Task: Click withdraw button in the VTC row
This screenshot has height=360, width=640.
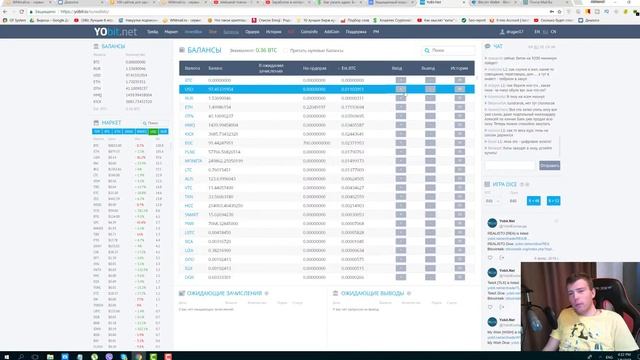Action: (x=430, y=188)
